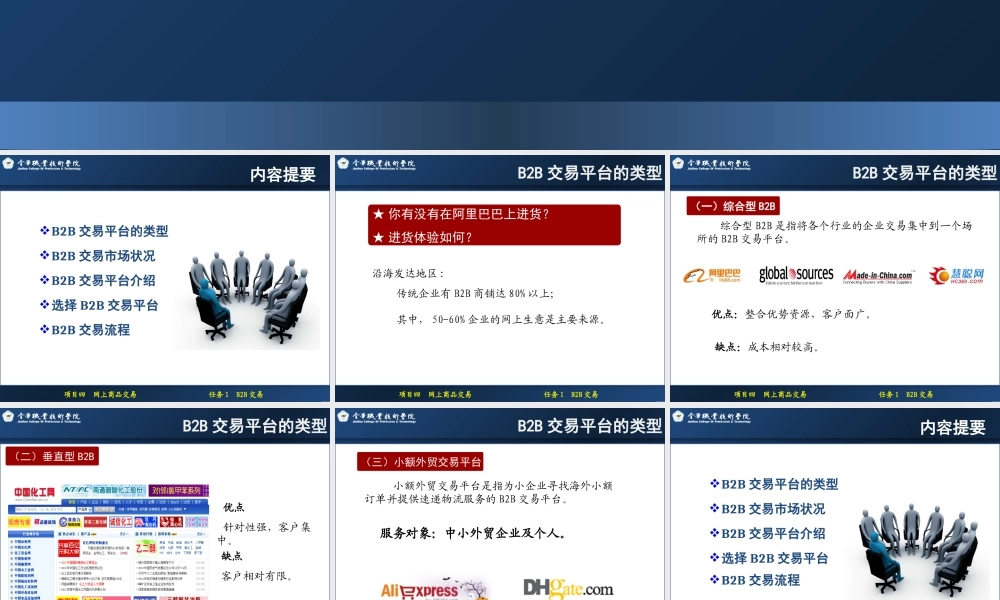Screen dimensions: 1000x600
Task: Click the 慧聪网 HC360 logo
Action: (956, 275)
